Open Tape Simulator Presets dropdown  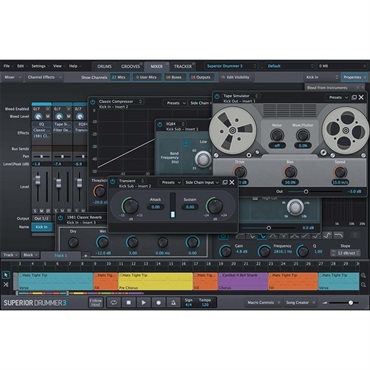338,97
